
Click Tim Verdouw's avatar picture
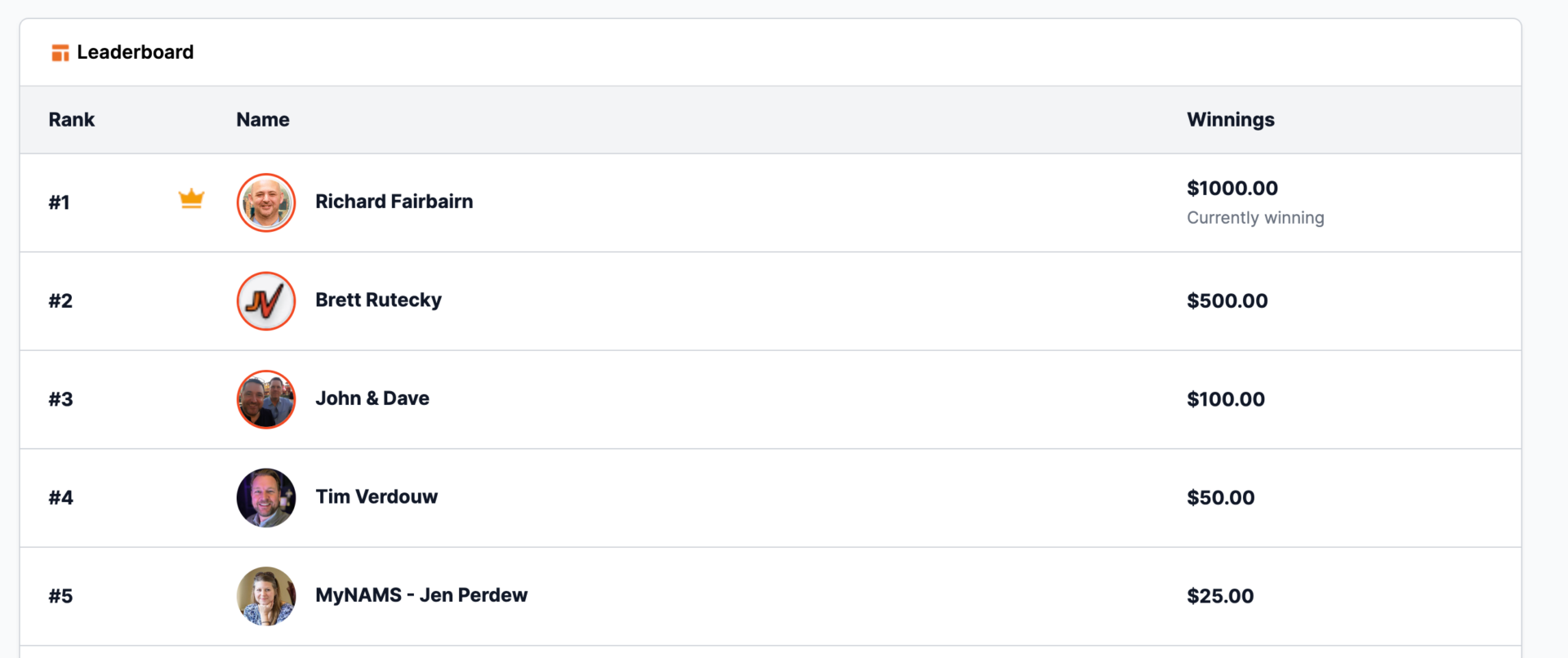pyautogui.click(x=266, y=498)
